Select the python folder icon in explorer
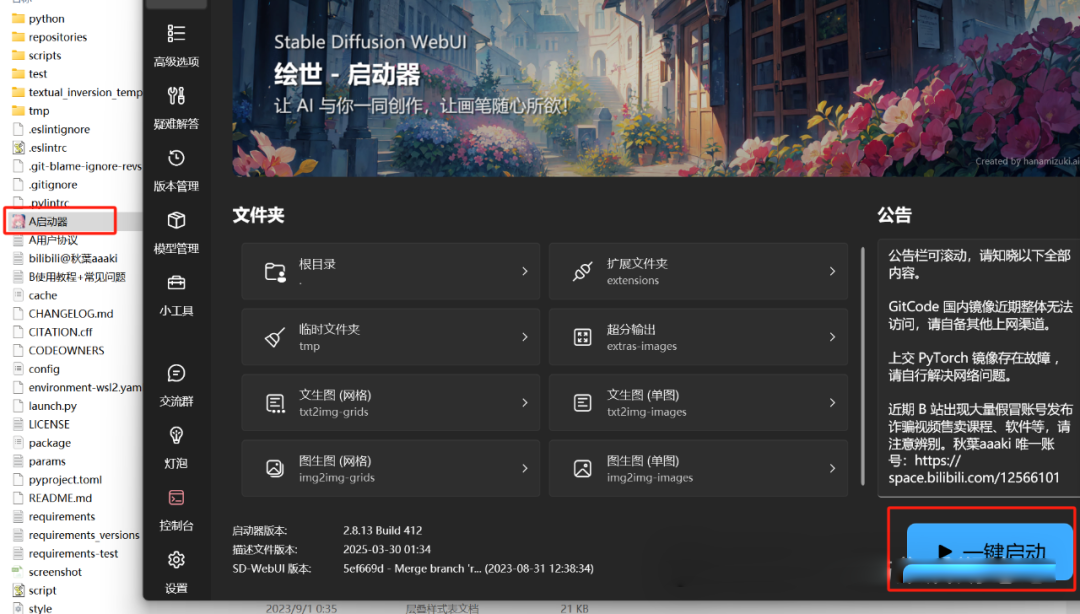 [19, 19]
